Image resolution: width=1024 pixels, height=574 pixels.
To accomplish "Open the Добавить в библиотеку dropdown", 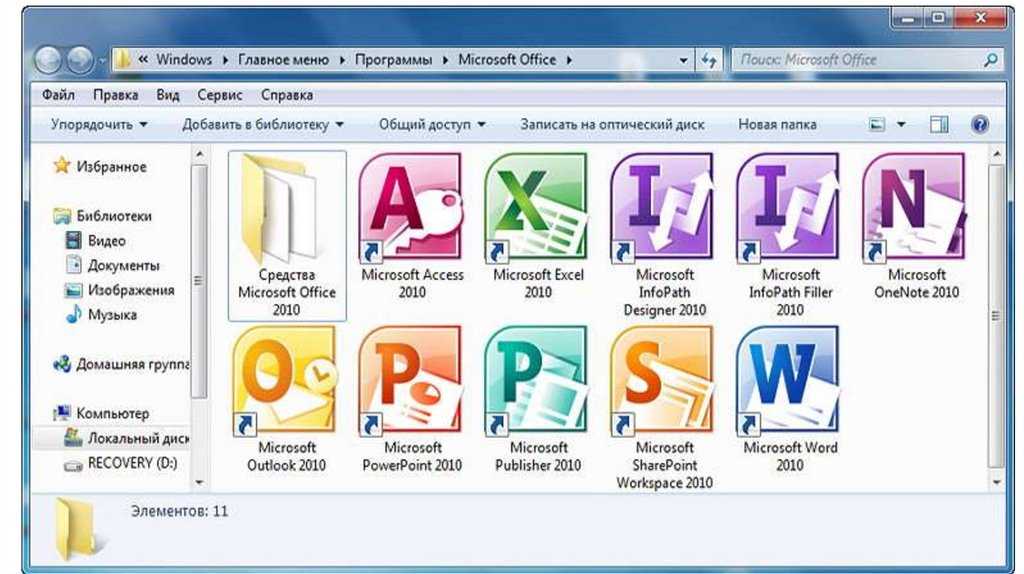I will click(x=263, y=124).
